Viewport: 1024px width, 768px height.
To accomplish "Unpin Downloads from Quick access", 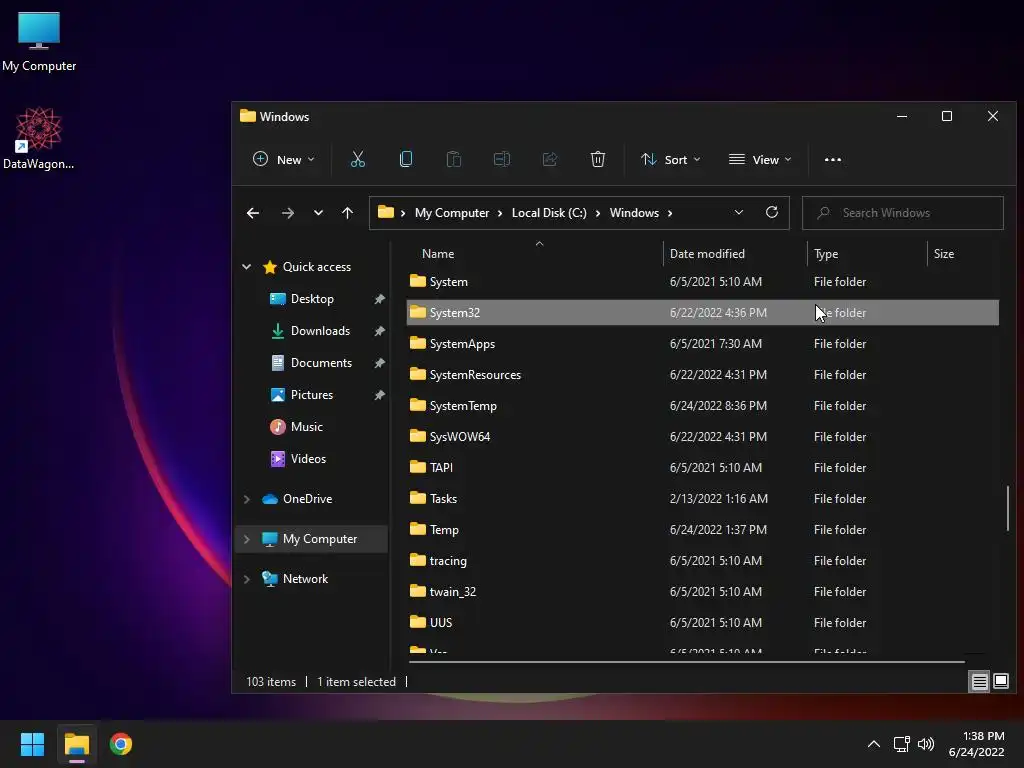I will [x=379, y=331].
